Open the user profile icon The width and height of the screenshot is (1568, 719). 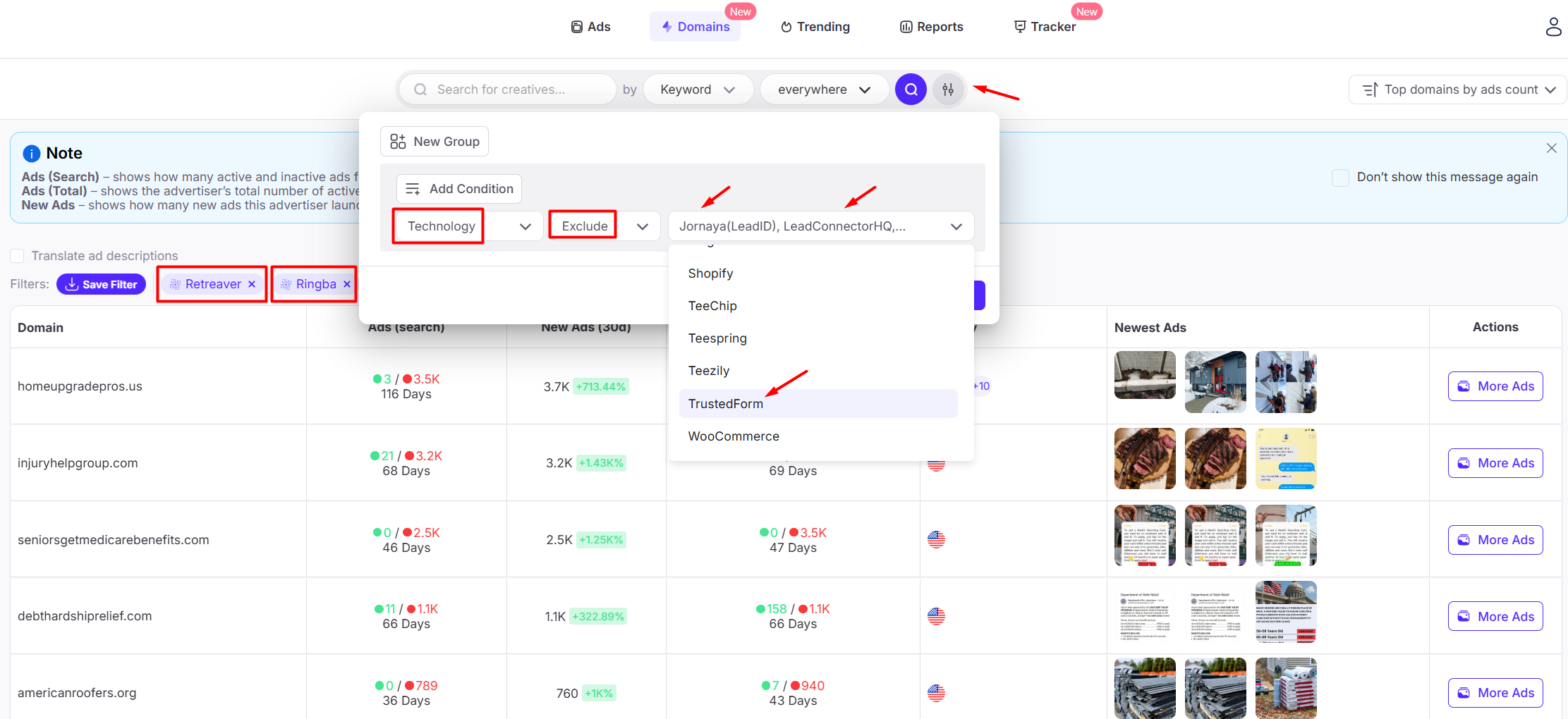(x=1552, y=27)
